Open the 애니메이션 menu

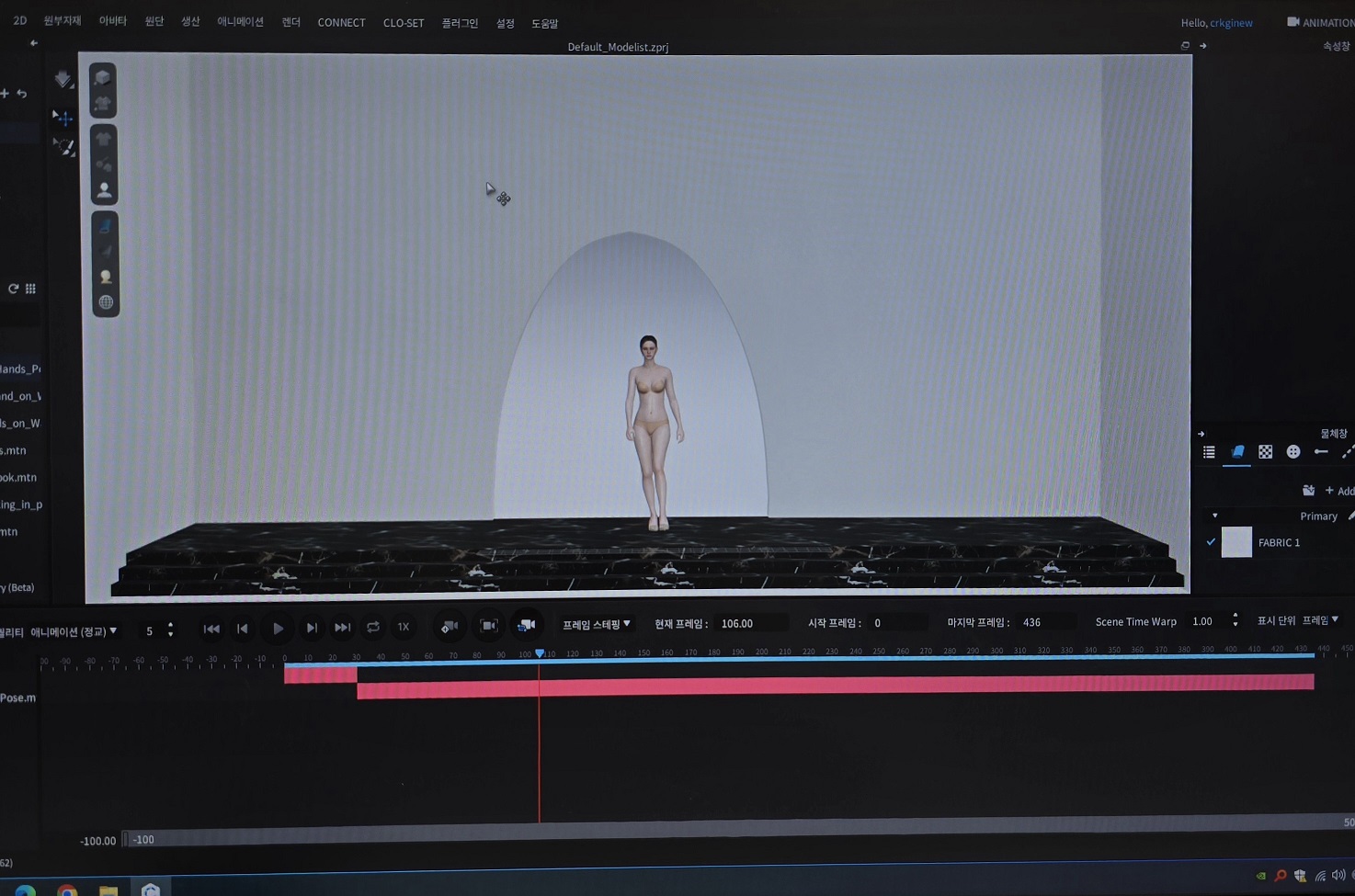click(240, 22)
